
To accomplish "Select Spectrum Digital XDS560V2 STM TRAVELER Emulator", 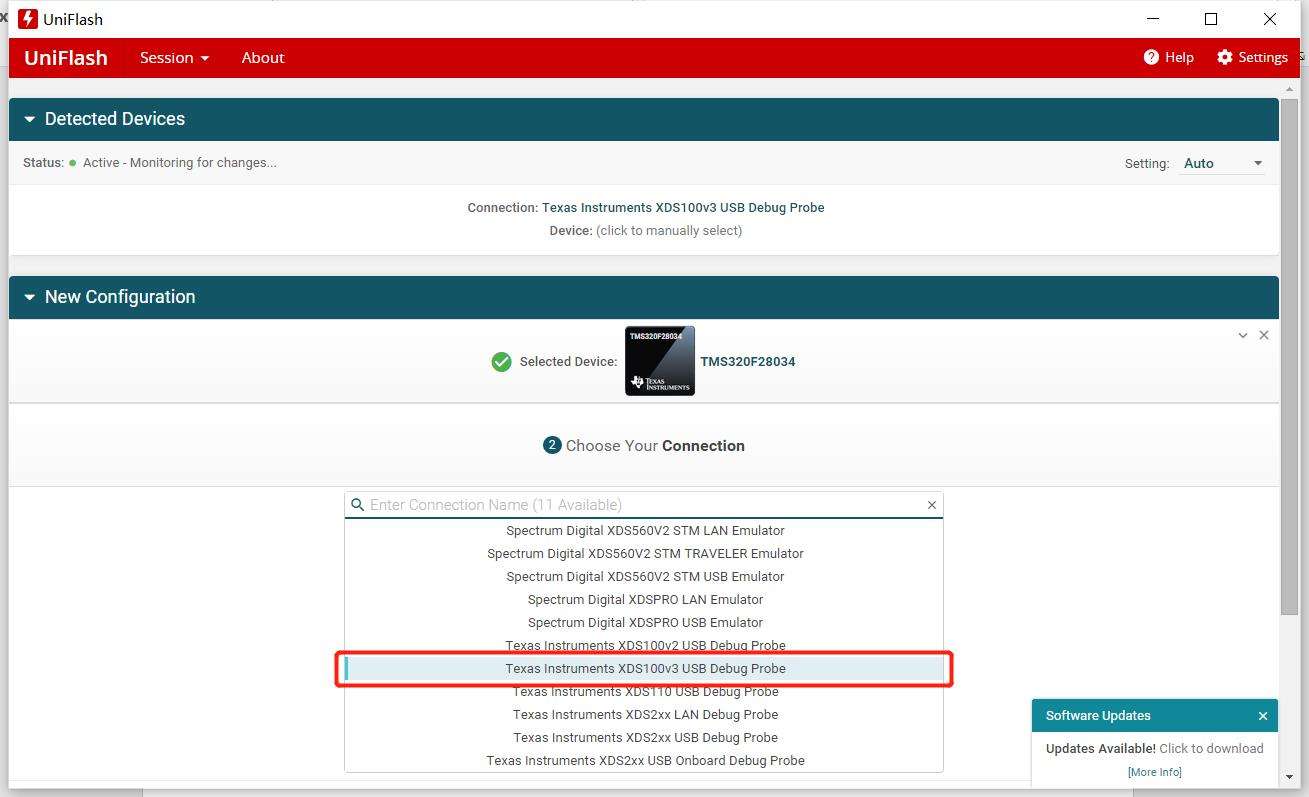I will coord(645,554).
